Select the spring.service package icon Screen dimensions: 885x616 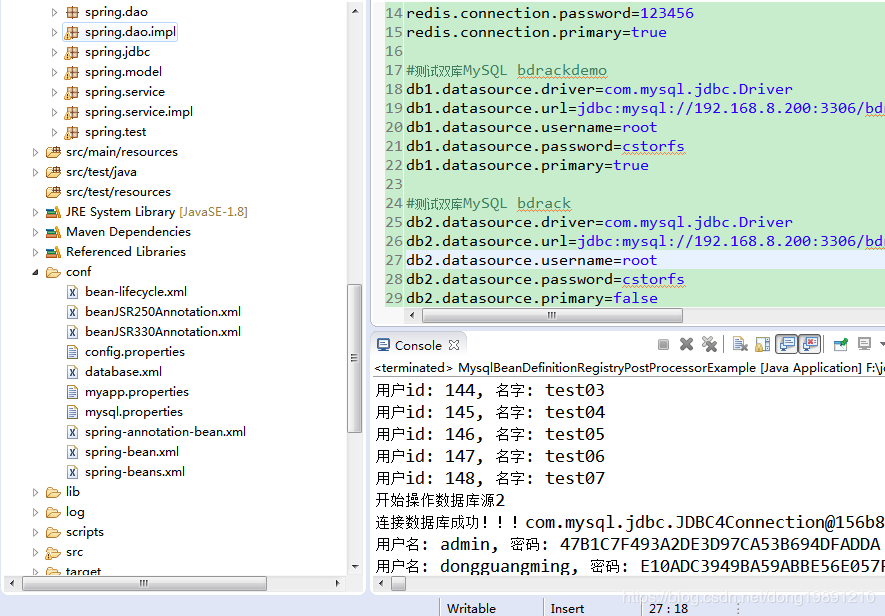72,92
